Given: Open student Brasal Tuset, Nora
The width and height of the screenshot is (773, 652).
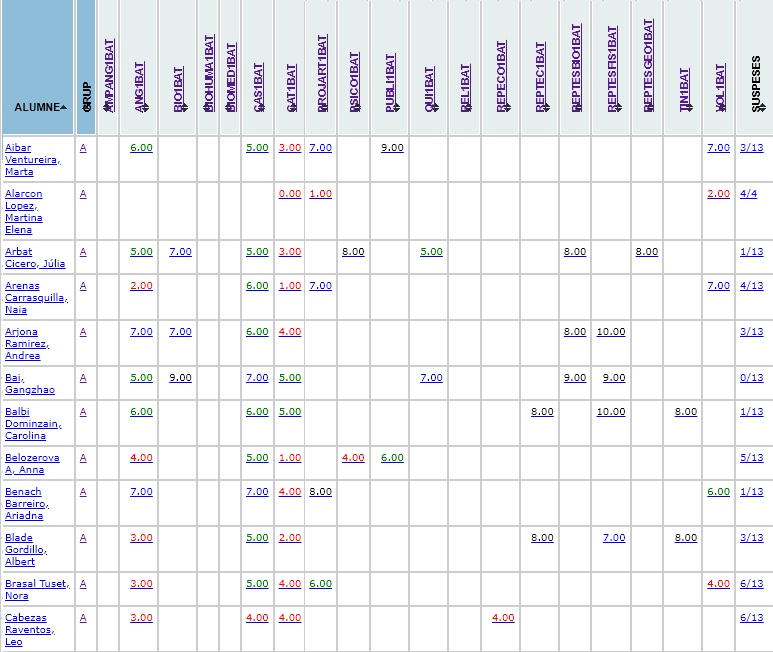Looking at the screenshot, I should pos(37,589).
